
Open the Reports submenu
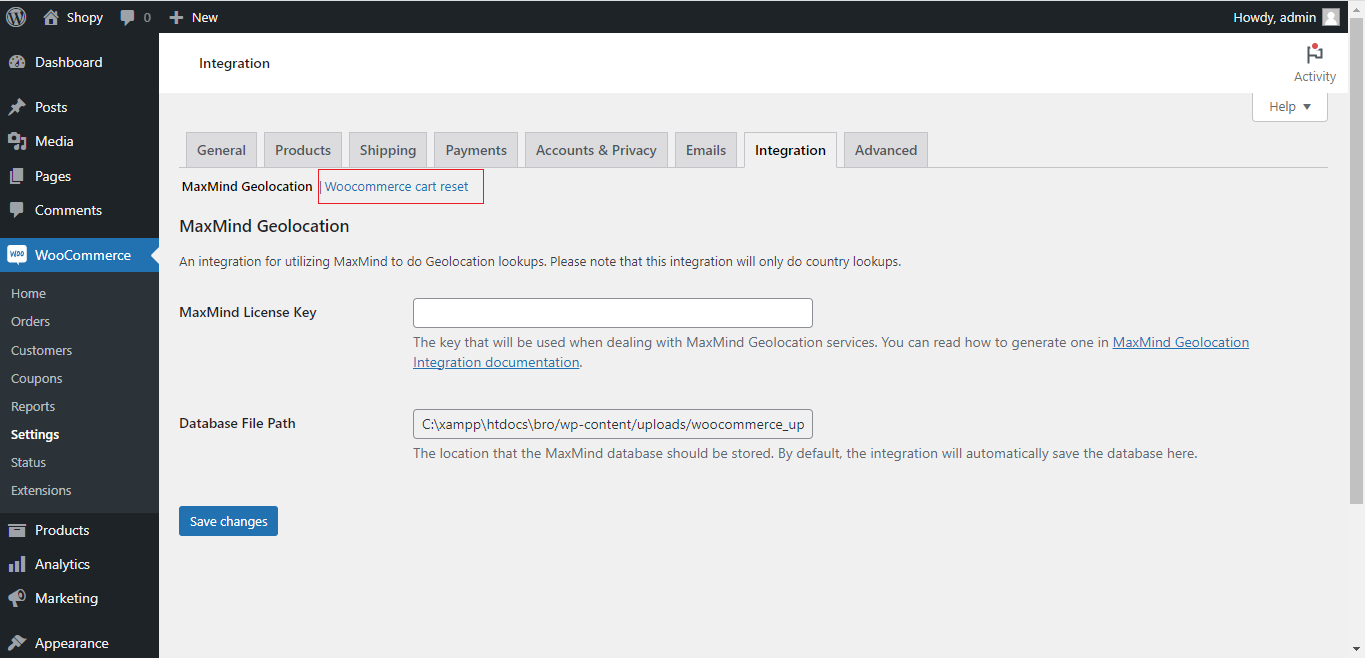click(33, 406)
